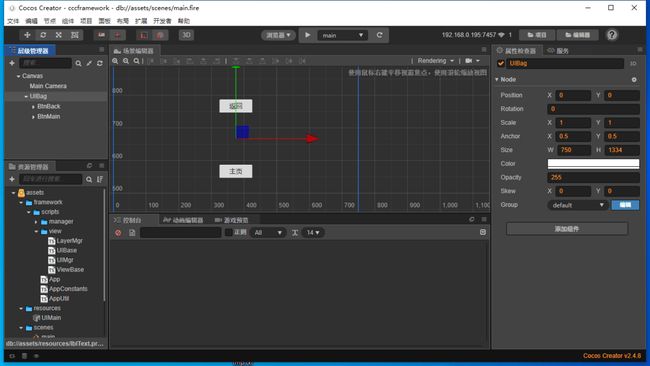
Task: Open the project folder button
Action: (x=537, y=35)
